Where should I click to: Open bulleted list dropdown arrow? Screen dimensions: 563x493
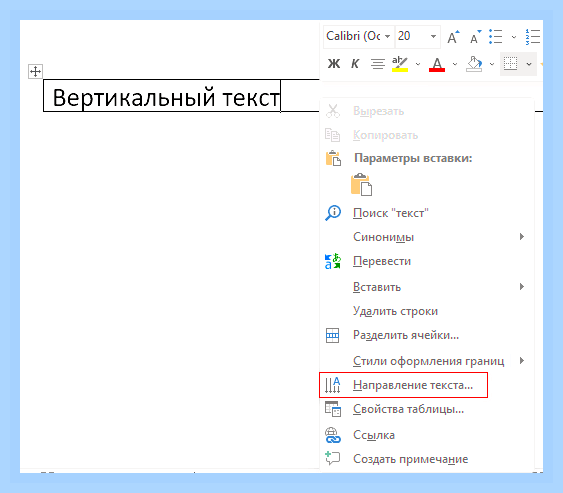[514, 37]
